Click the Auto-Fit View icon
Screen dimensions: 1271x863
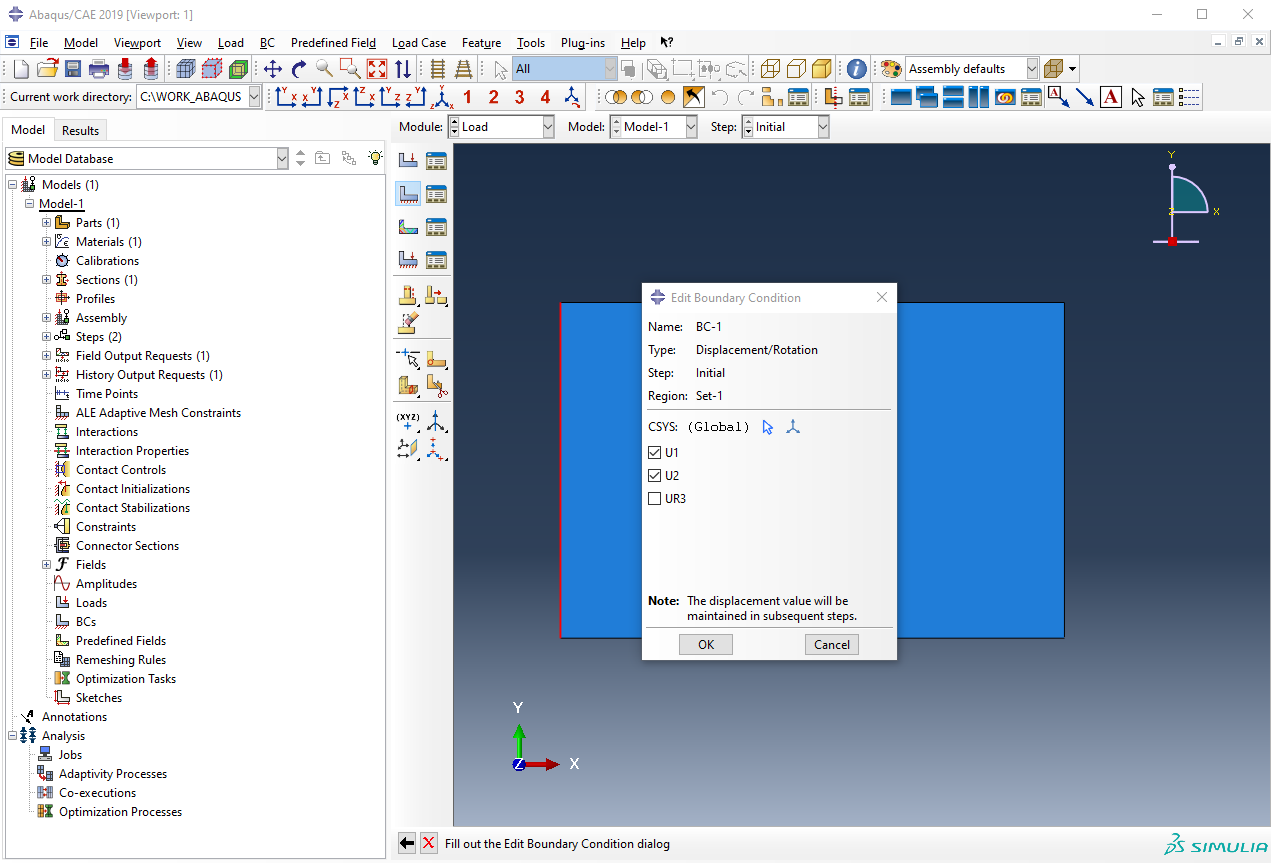[x=377, y=69]
